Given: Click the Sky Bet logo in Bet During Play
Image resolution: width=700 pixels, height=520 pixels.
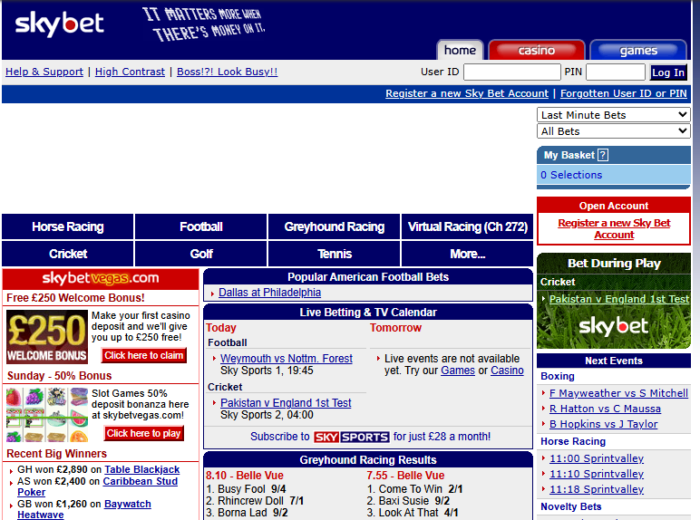Looking at the screenshot, I should 613,327.
